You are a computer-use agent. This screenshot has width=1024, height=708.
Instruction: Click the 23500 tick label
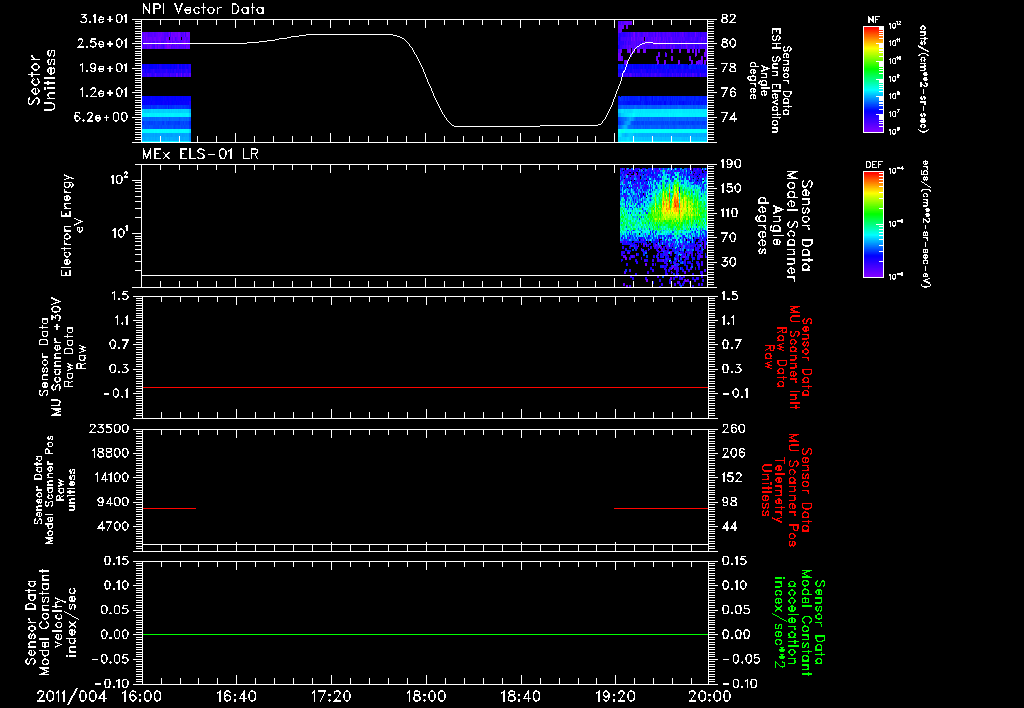[109, 428]
